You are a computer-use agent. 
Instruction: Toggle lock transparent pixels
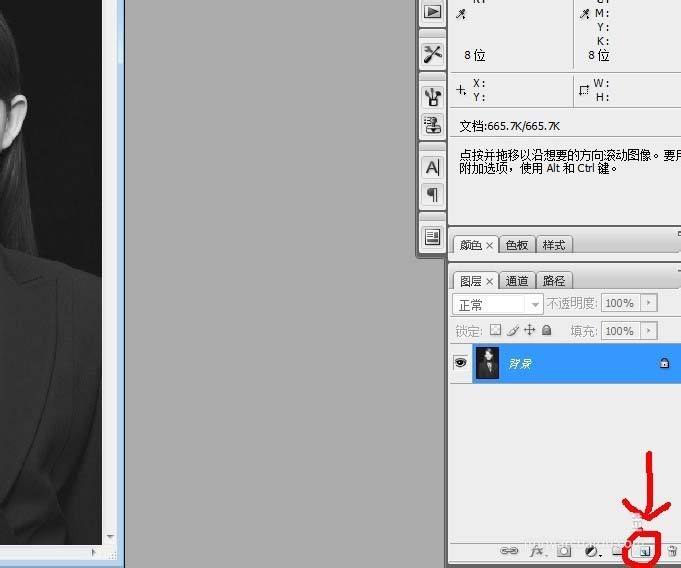[x=495, y=330]
